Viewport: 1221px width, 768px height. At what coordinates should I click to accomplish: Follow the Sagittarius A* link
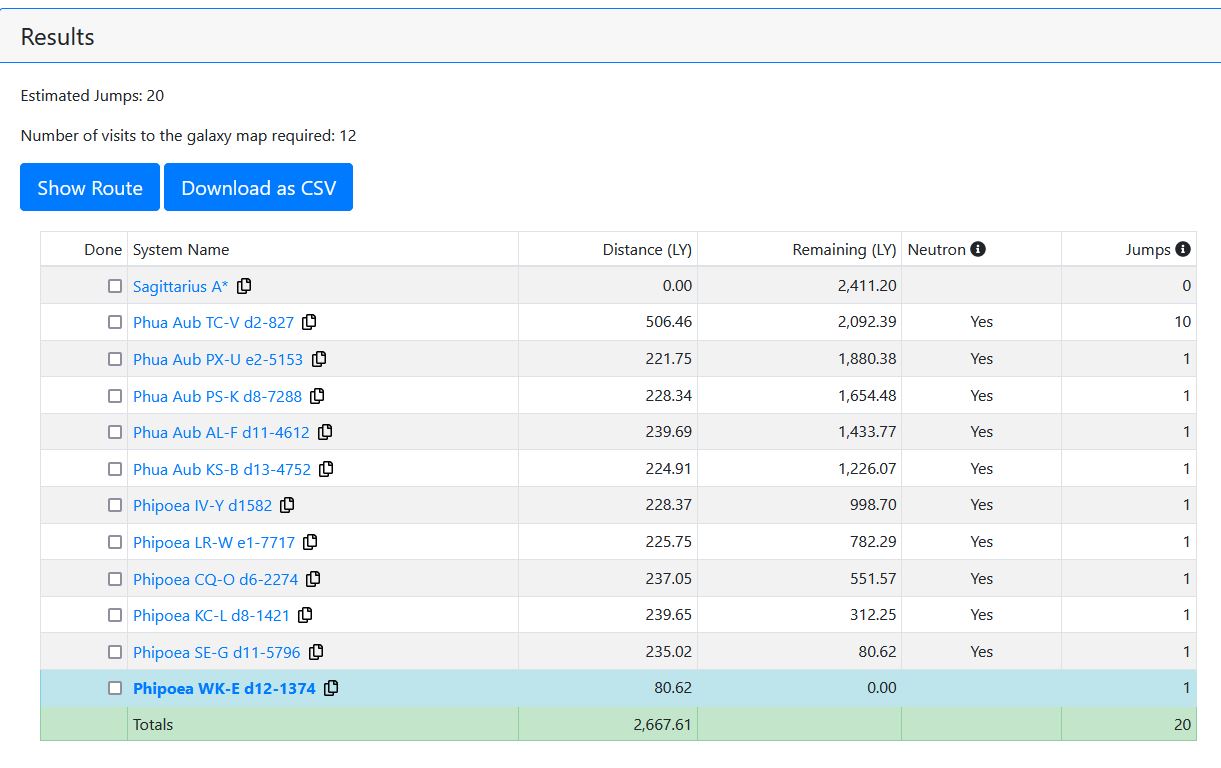[180, 286]
